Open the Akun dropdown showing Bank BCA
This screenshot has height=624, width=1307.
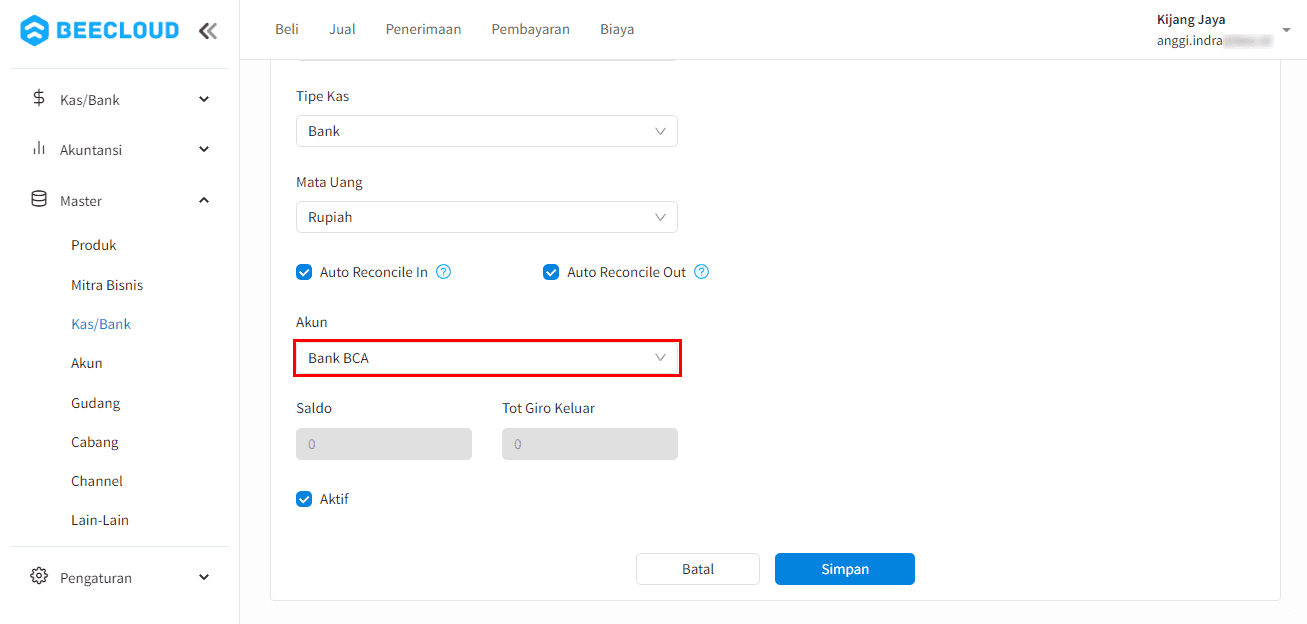[x=486, y=358]
